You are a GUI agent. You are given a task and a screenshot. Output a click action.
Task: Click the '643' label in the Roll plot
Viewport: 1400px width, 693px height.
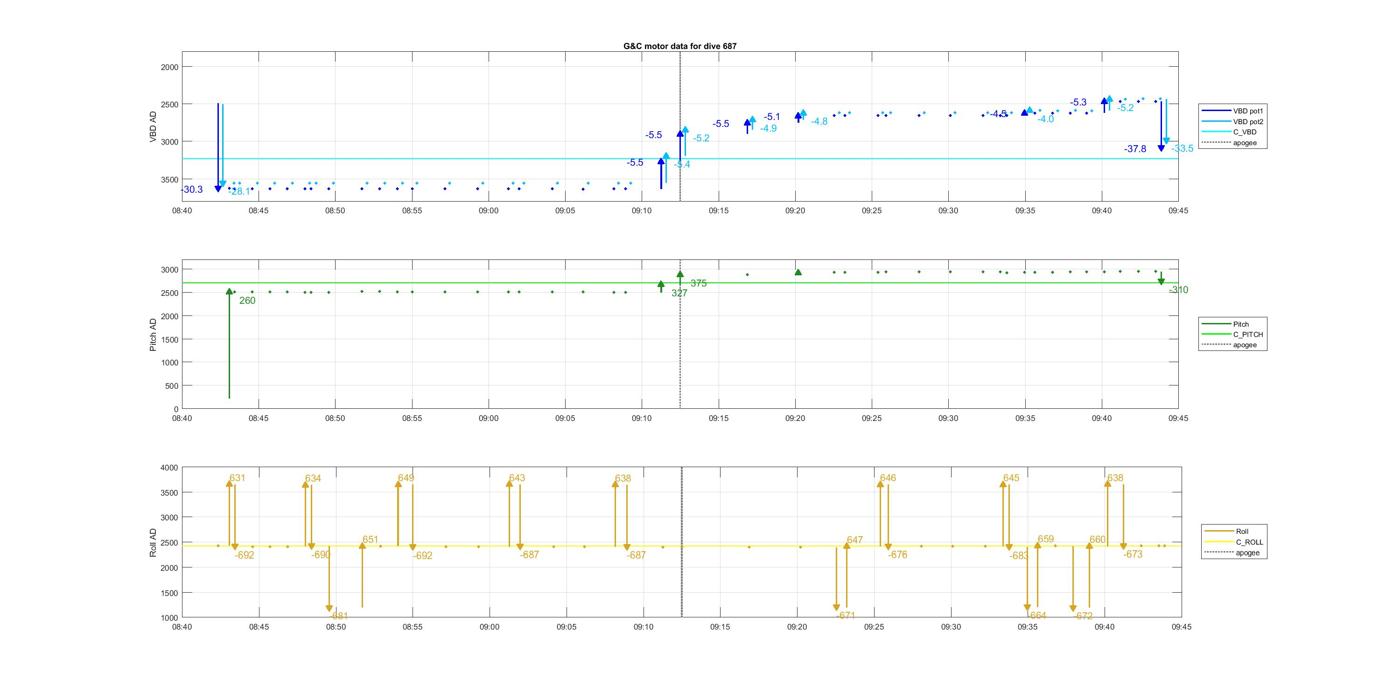517,478
